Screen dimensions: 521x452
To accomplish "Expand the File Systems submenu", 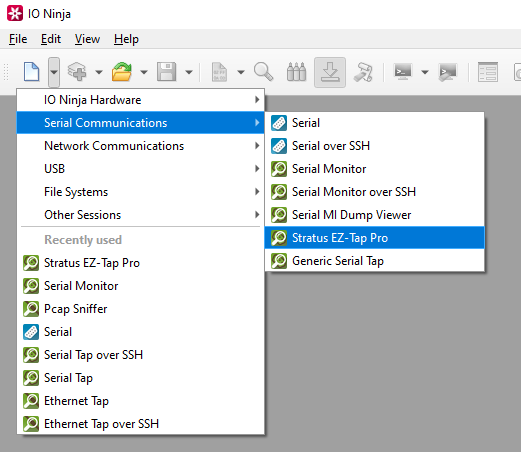I will 140,192.
